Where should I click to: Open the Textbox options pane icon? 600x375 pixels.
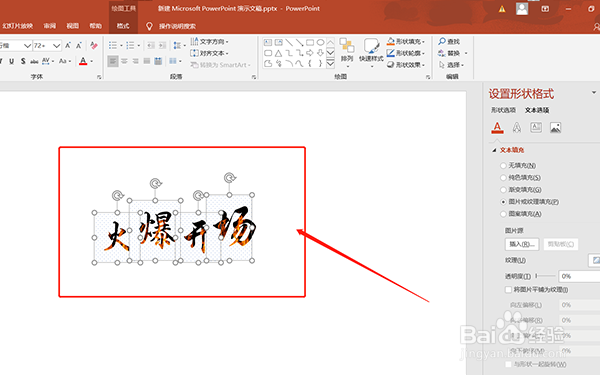[x=536, y=127]
